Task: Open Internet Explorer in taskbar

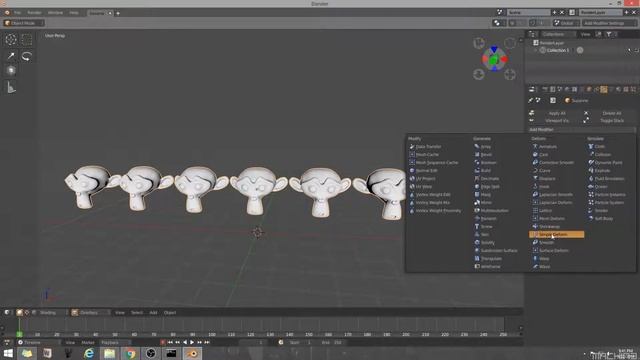Action: (89, 353)
